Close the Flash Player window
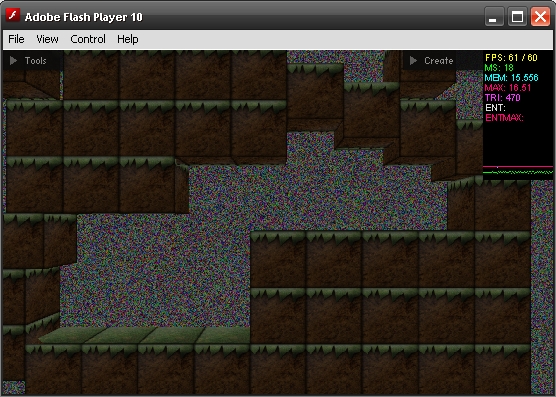 (x=540, y=17)
